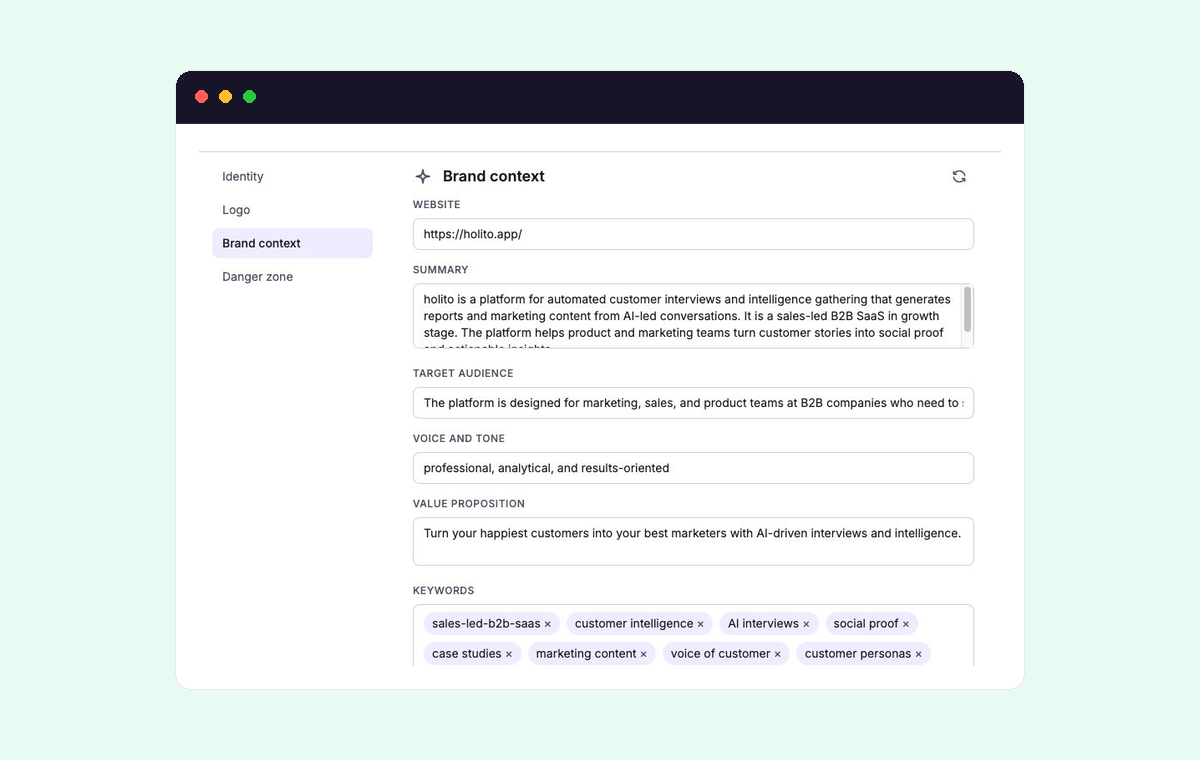Click the Value proposition text area
Screen dimensions: 1200x760
click(x=693, y=541)
